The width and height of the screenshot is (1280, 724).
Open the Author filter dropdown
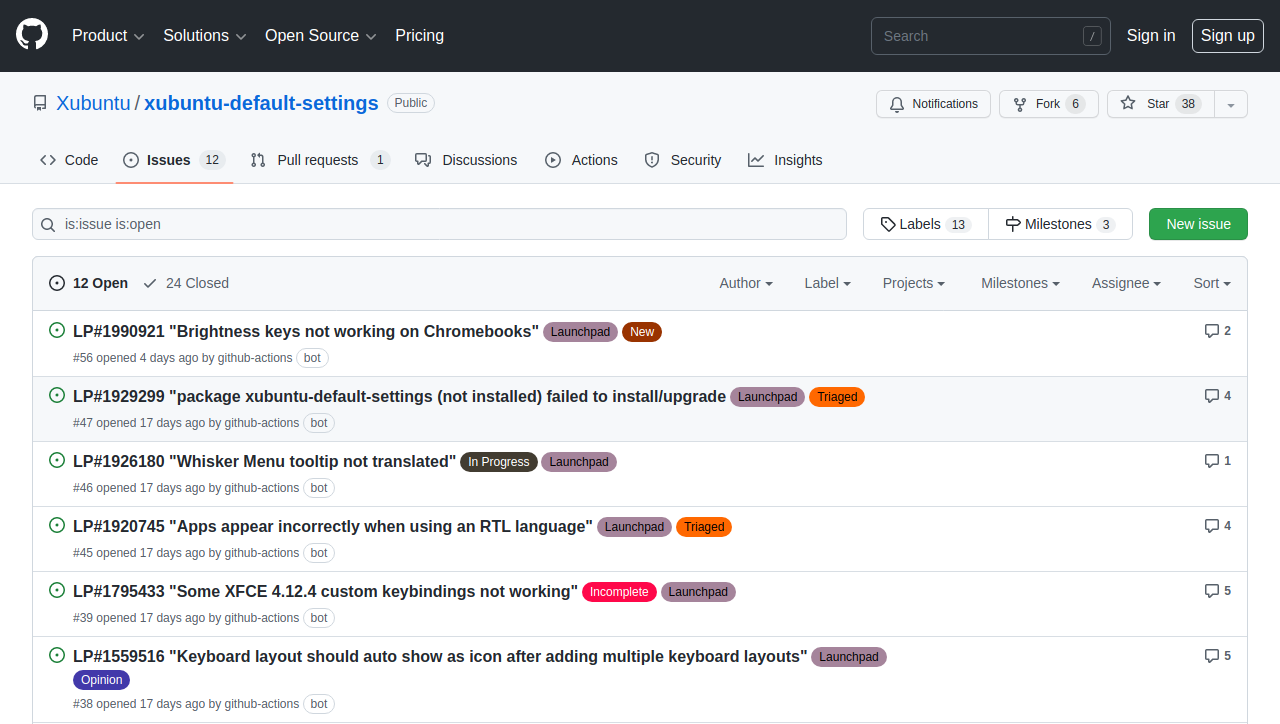(745, 283)
